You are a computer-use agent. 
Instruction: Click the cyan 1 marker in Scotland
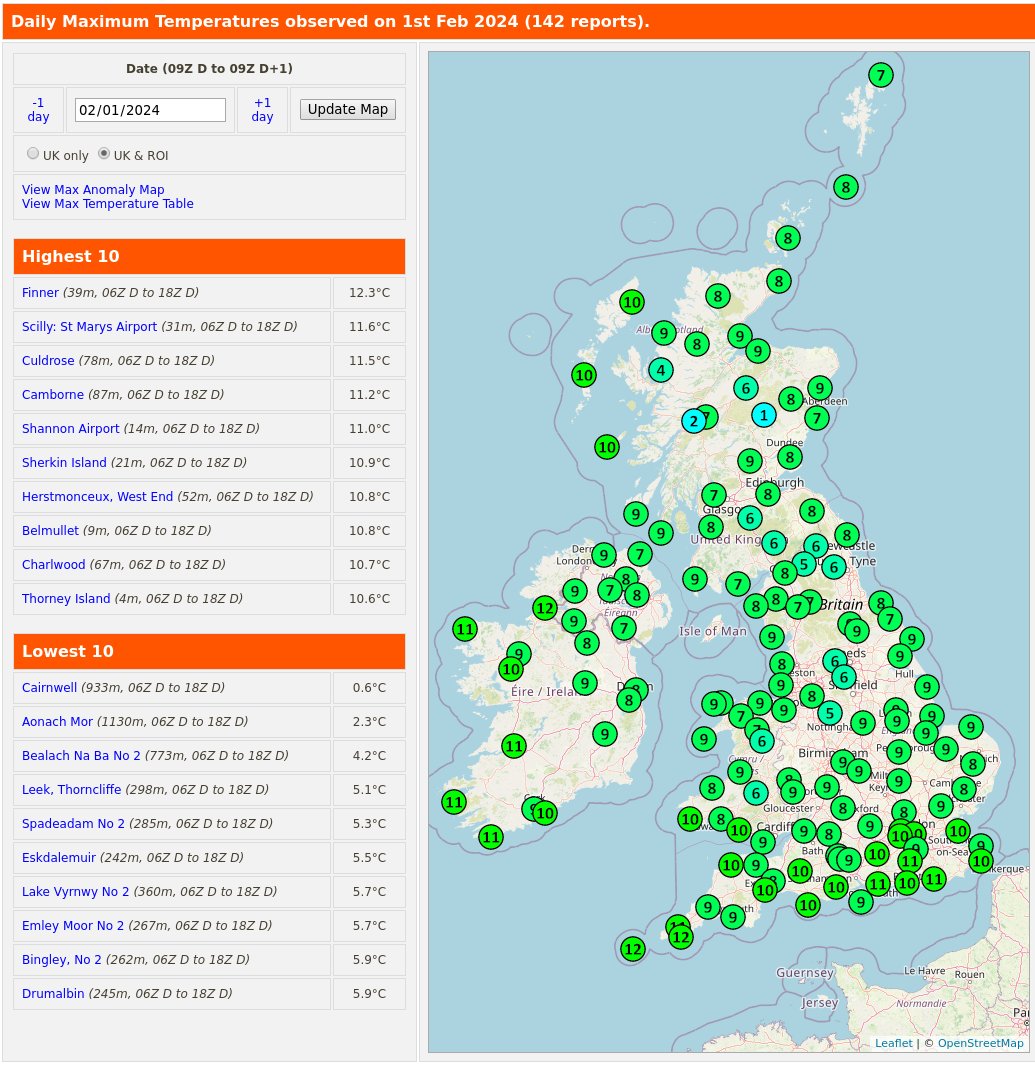click(764, 415)
